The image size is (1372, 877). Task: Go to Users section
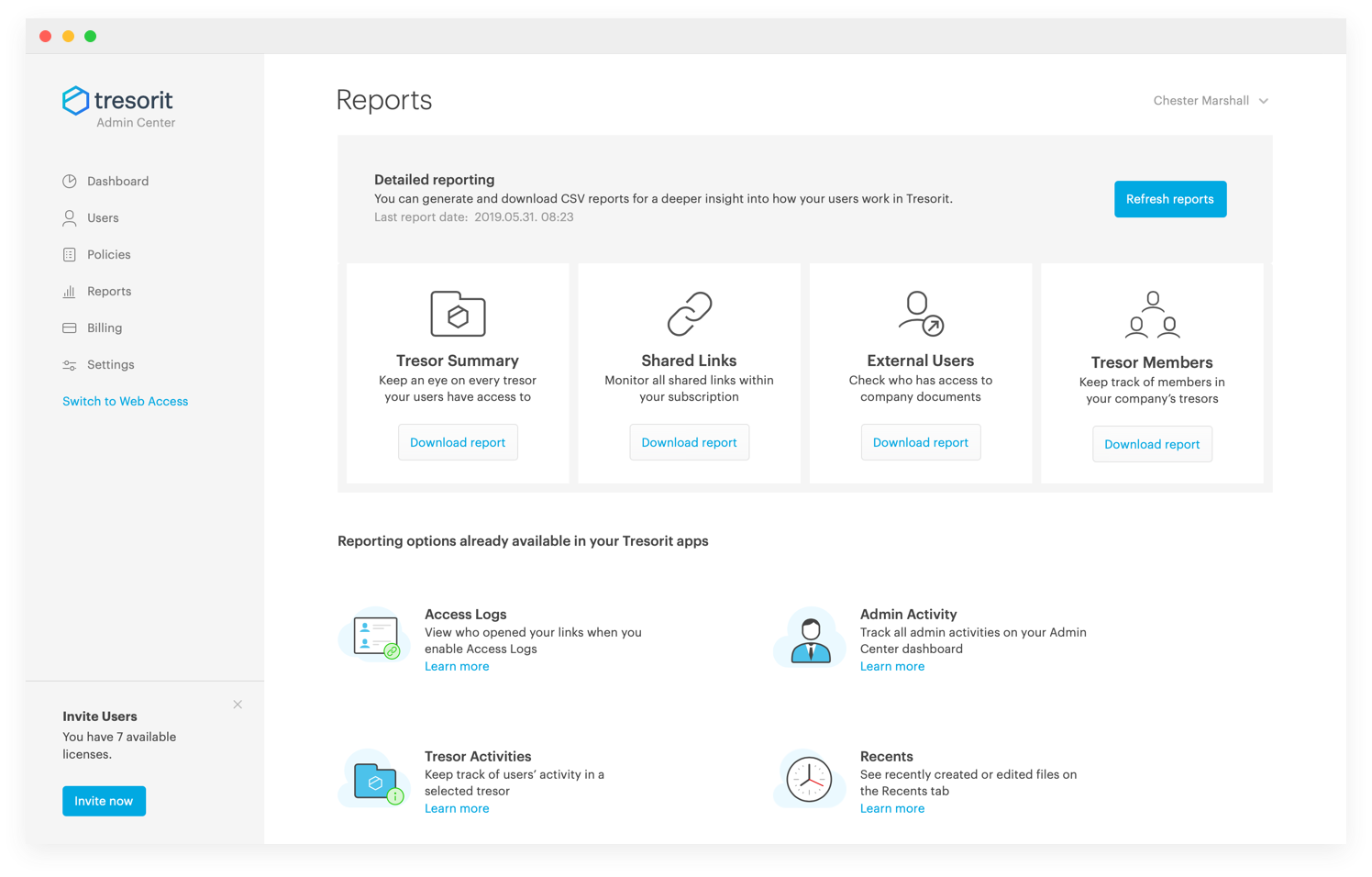click(103, 218)
